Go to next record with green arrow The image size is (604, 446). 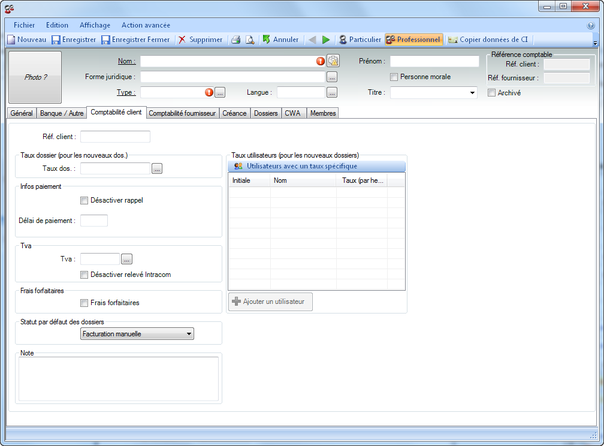[326, 40]
